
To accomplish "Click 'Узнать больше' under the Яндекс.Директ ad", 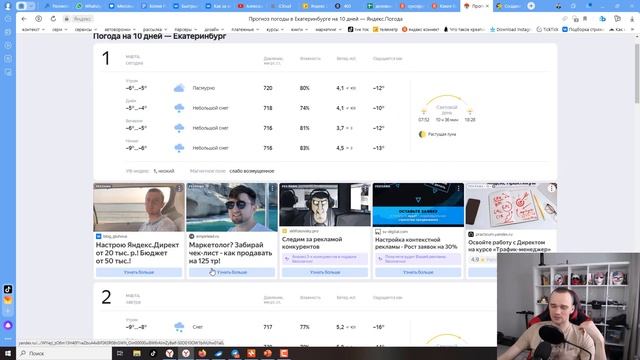I will (139, 272).
